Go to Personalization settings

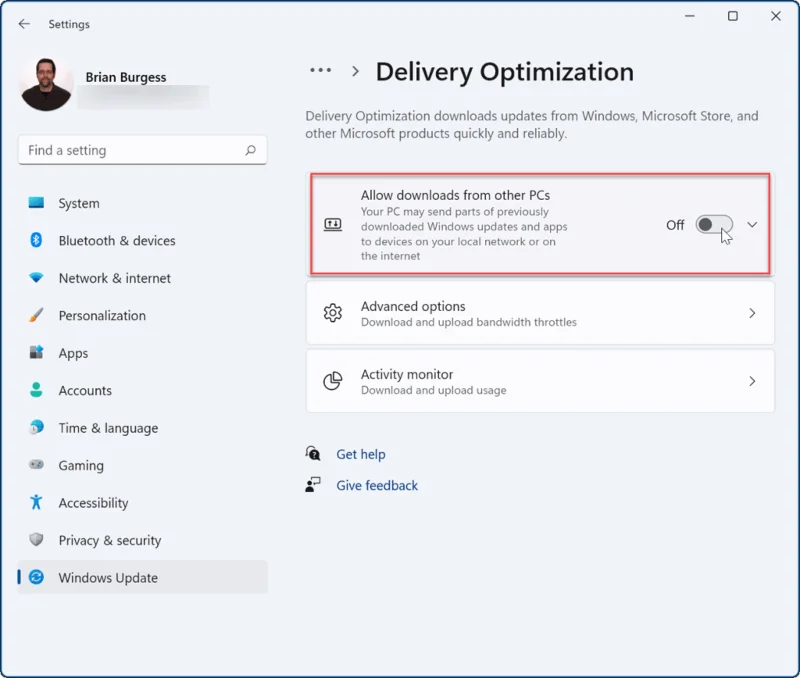pos(143,315)
